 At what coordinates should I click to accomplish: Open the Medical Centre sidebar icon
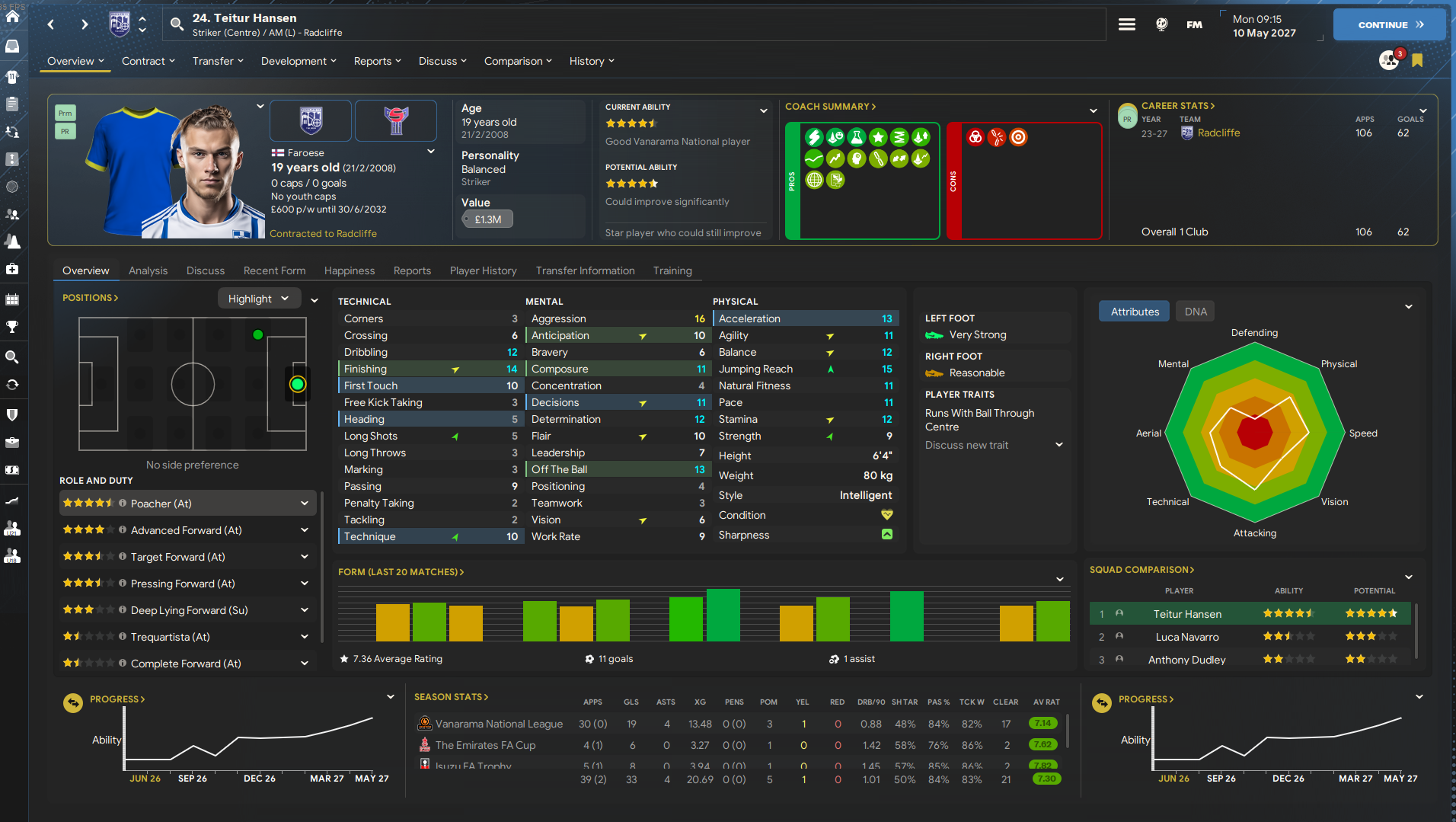click(x=12, y=269)
